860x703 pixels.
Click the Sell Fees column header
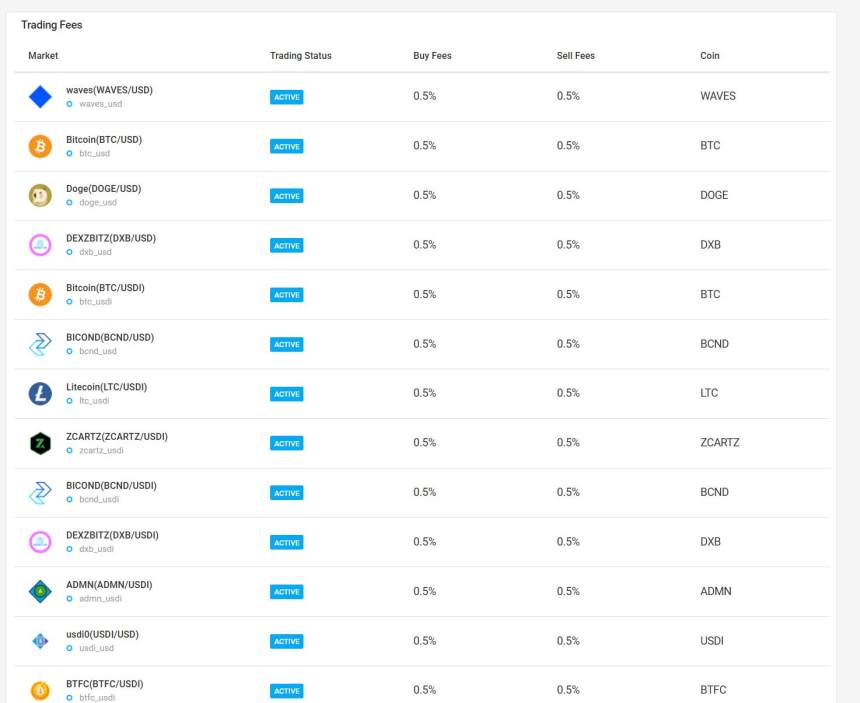click(x=575, y=56)
